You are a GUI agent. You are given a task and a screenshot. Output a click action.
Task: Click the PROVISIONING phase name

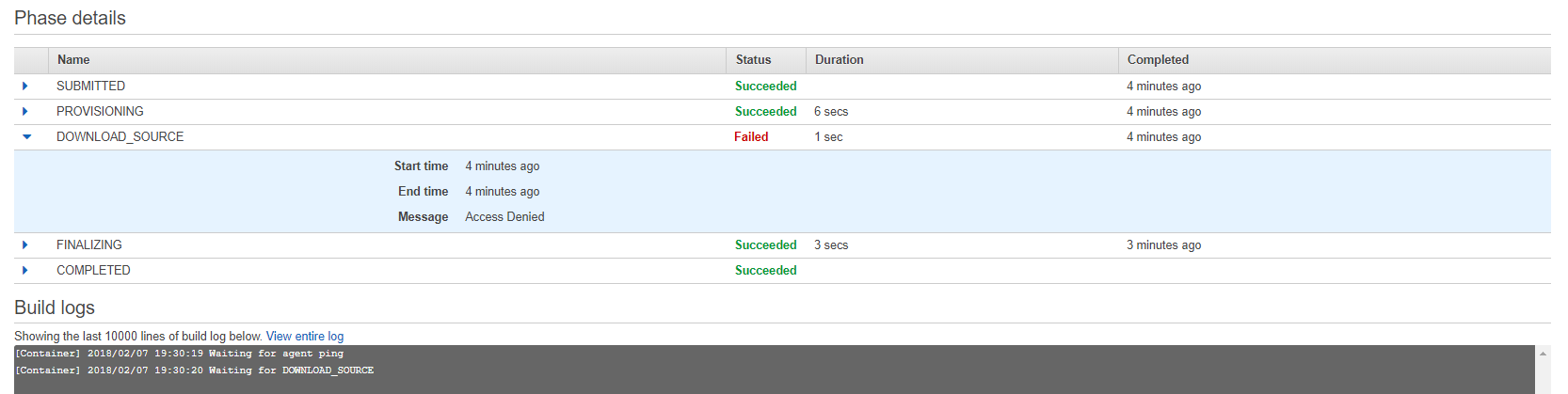(x=100, y=111)
